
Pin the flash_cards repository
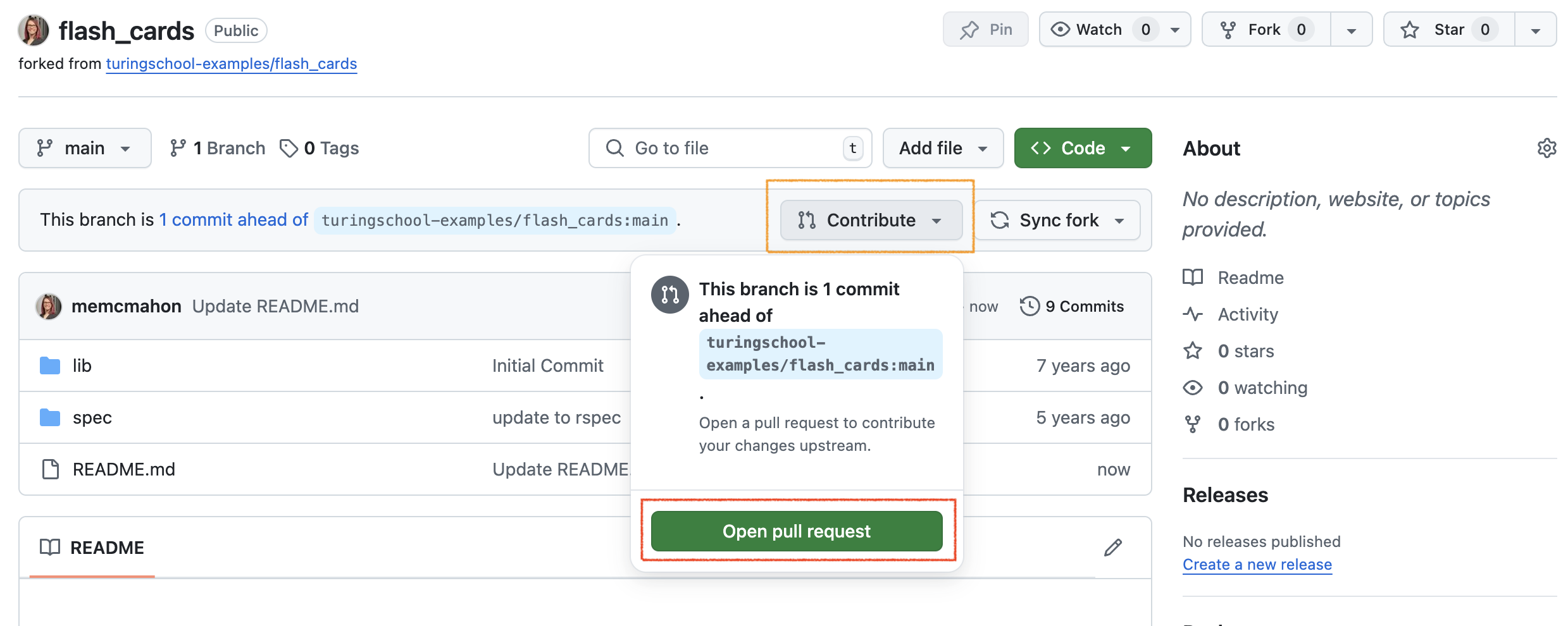pyautogui.click(x=985, y=28)
